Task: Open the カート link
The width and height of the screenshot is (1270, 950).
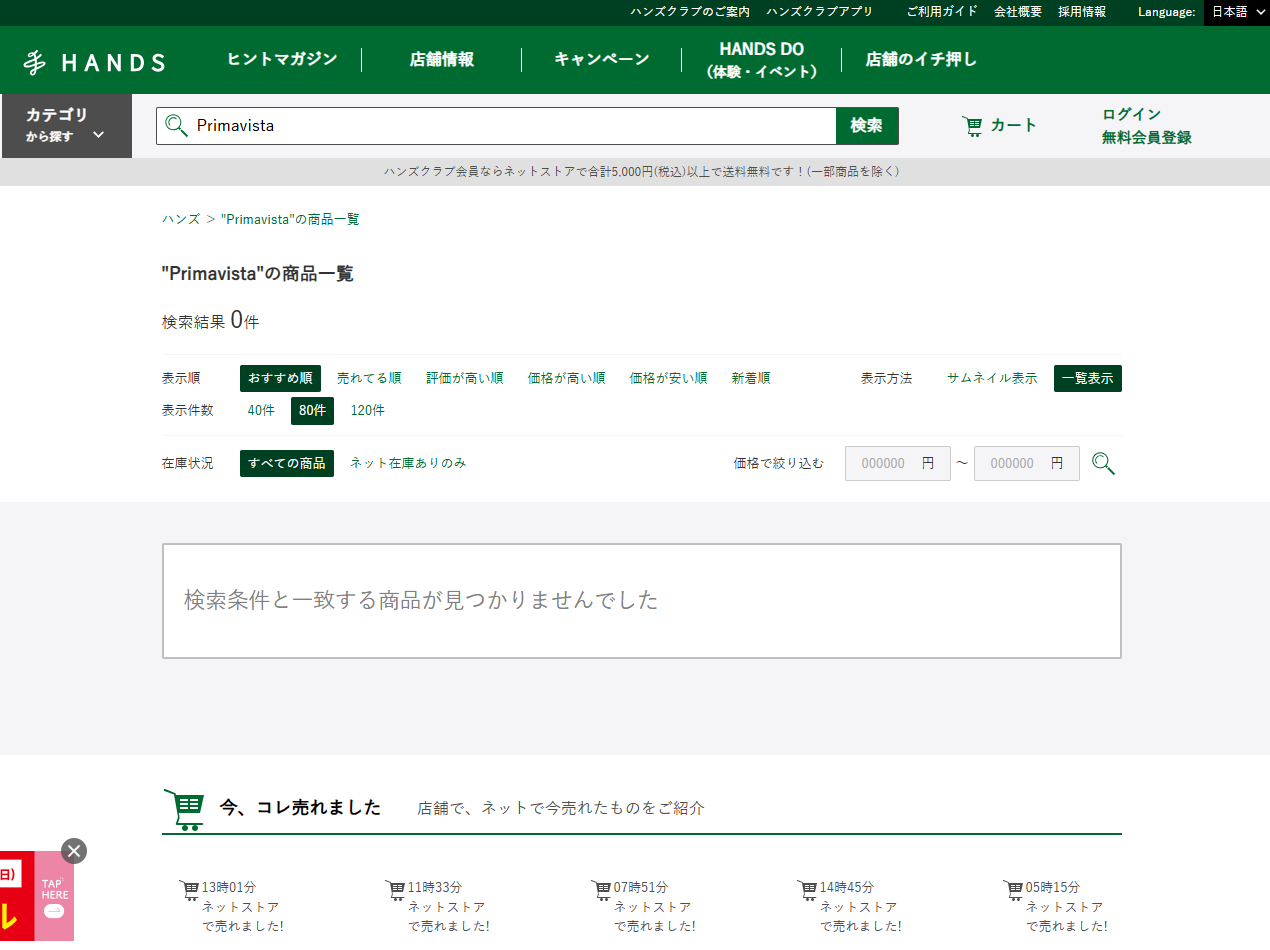Action: pyautogui.click(x=1000, y=126)
